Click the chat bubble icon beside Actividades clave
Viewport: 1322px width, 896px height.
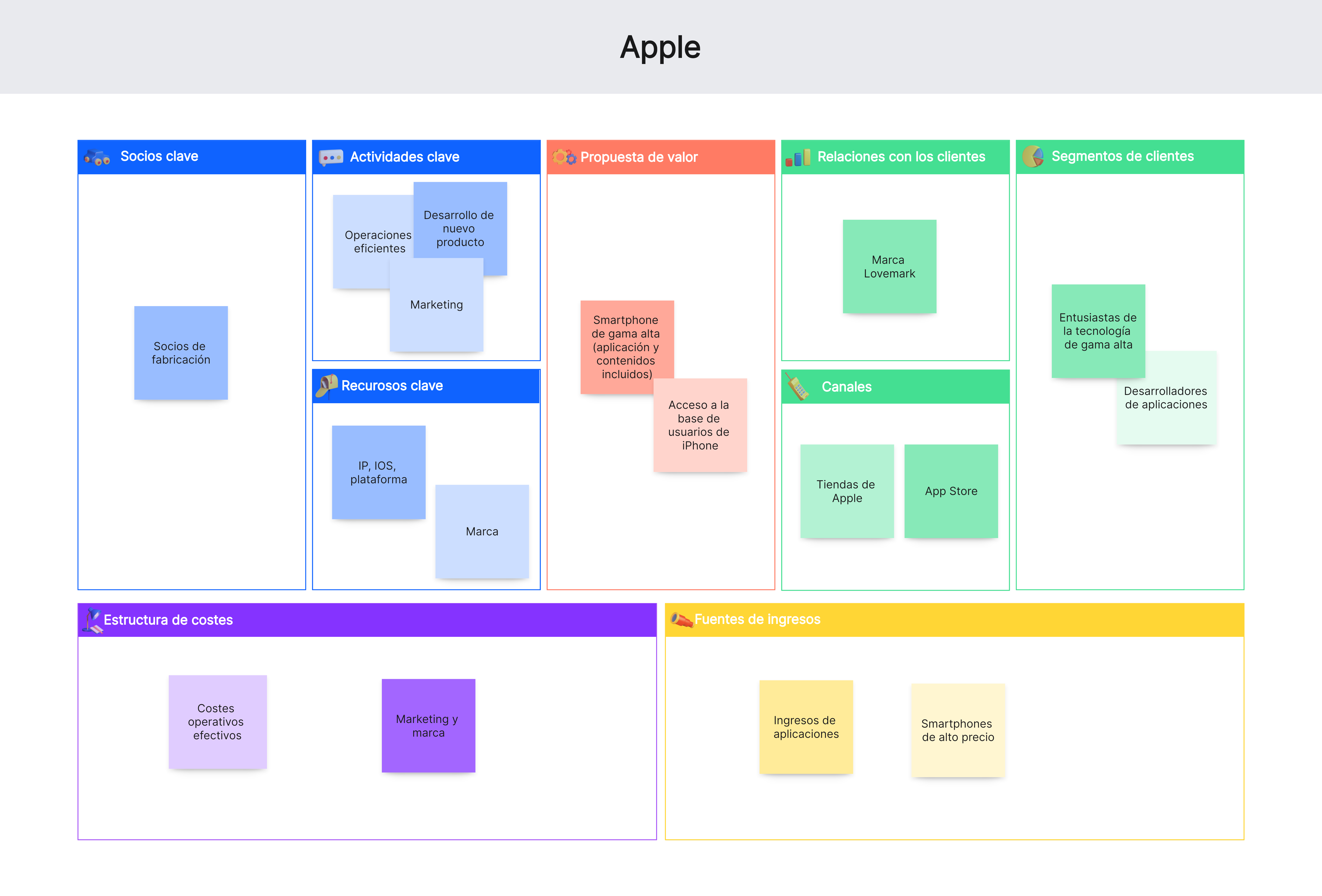tap(331, 158)
